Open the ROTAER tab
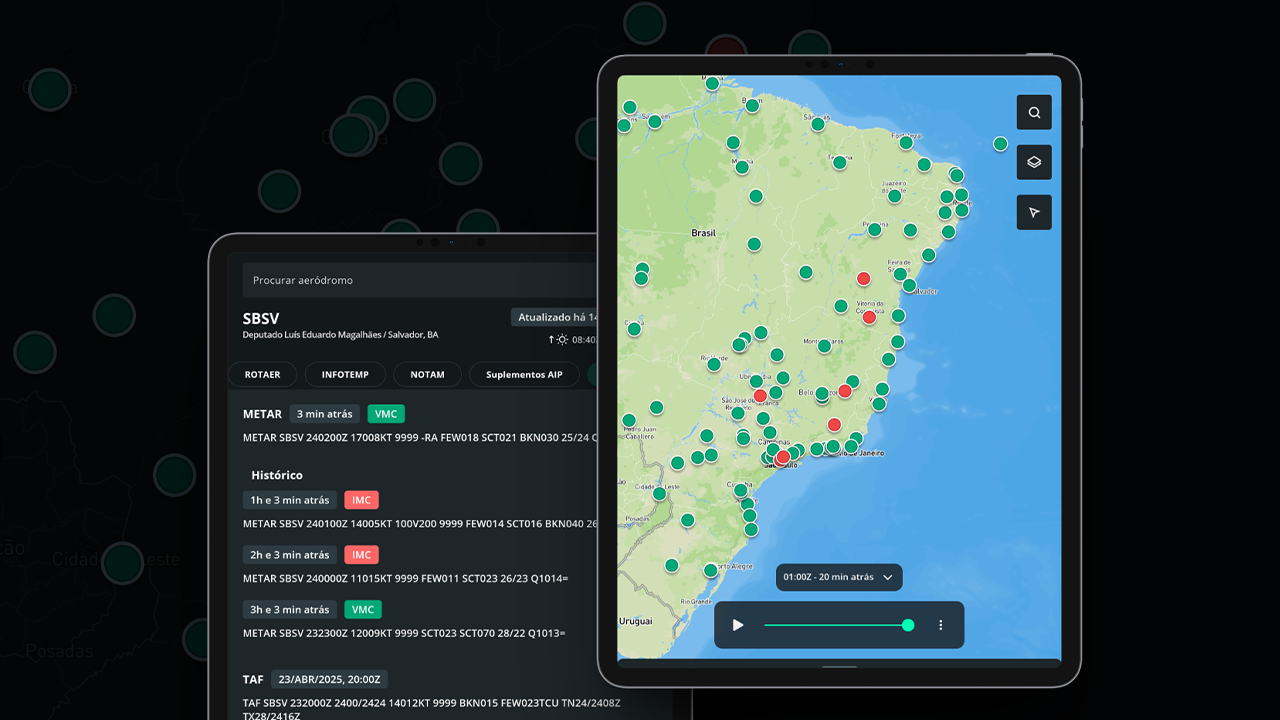Viewport: 1280px width, 720px height. [263, 375]
